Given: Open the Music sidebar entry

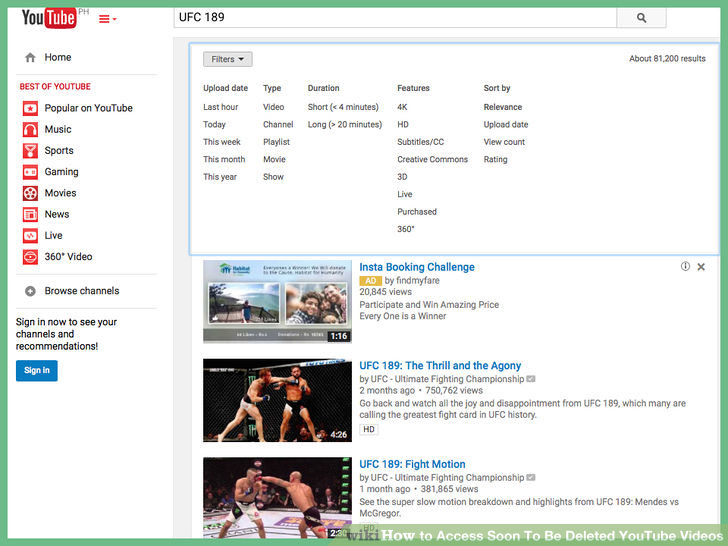Looking at the screenshot, I should tap(58, 130).
